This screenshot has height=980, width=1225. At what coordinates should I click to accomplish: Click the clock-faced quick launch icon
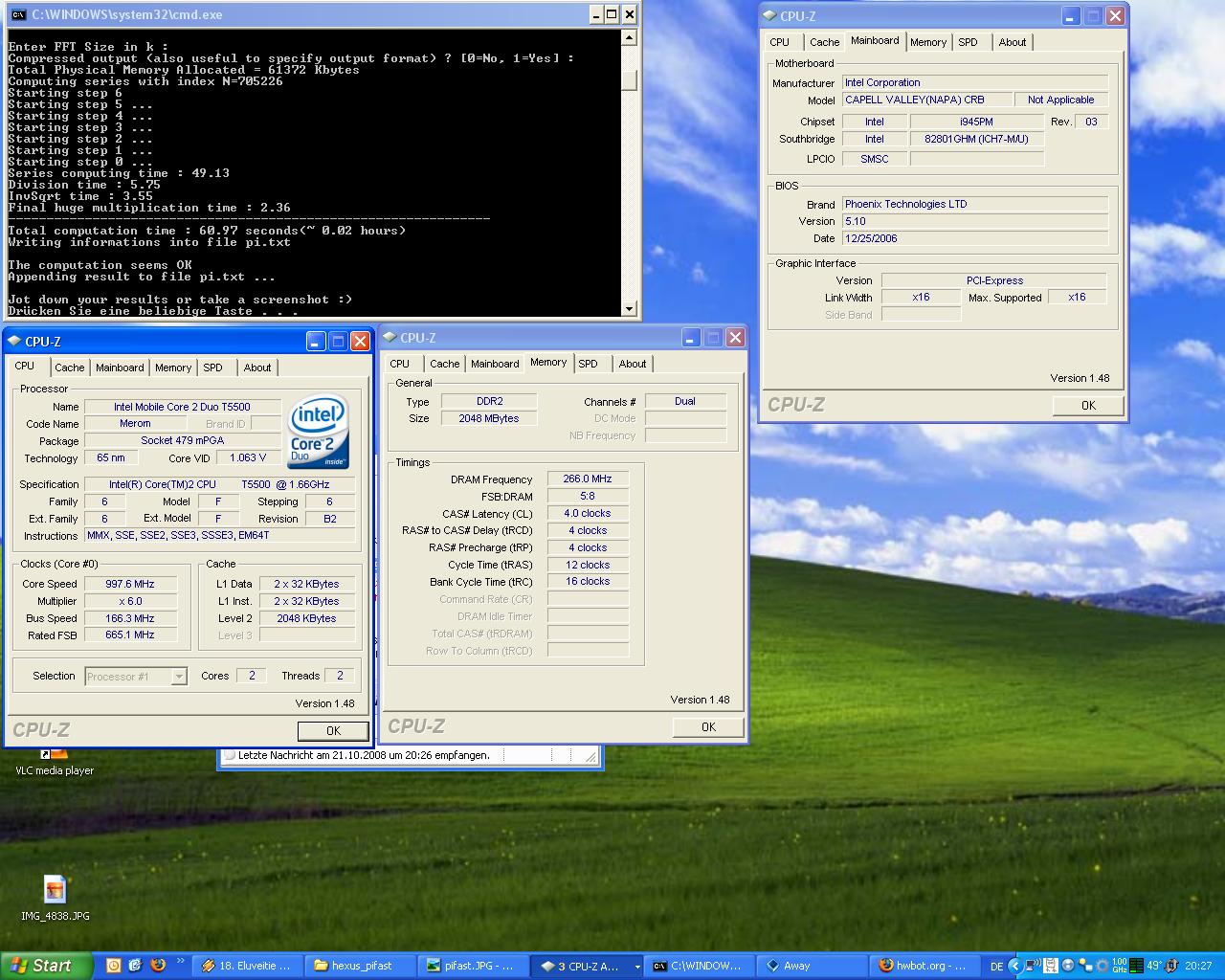[114, 966]
